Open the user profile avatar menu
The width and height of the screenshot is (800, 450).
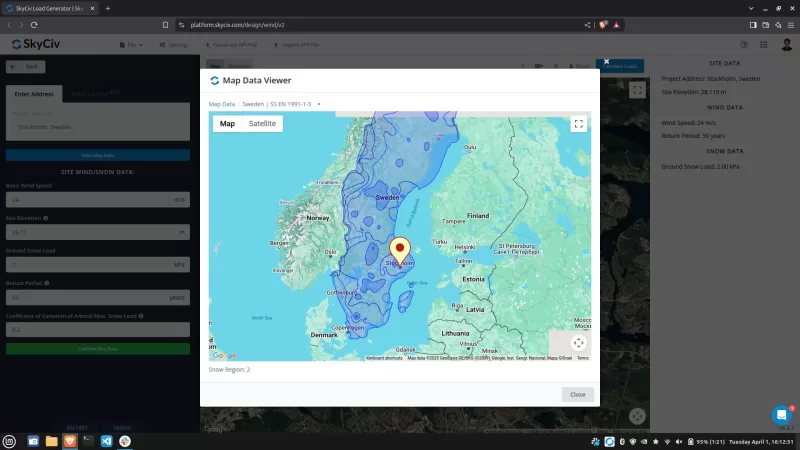point(785,45)
